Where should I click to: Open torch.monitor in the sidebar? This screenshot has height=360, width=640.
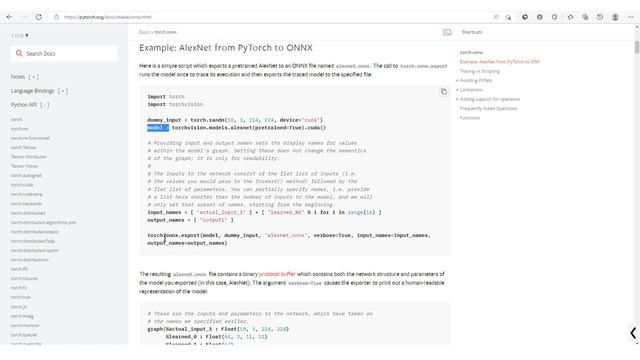[x=25, y=326]
